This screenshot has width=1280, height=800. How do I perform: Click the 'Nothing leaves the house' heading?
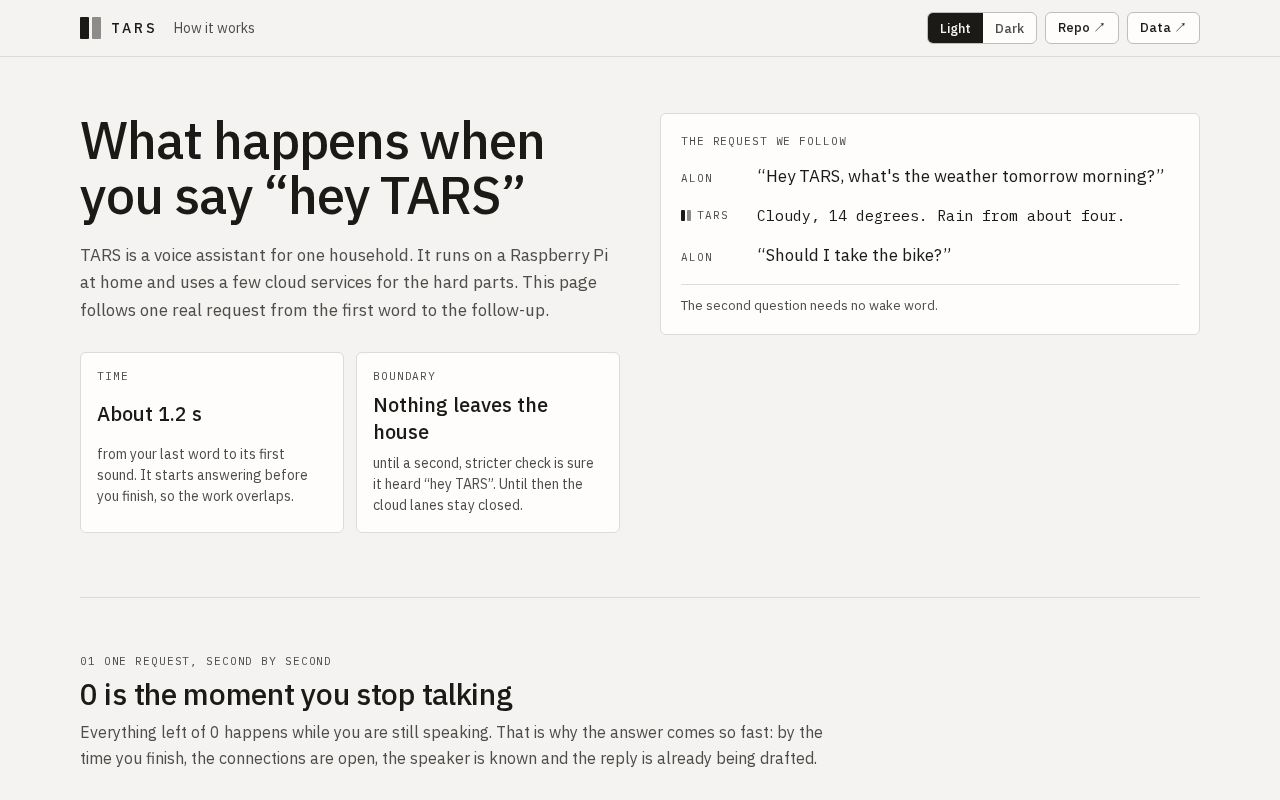point(460,418)
